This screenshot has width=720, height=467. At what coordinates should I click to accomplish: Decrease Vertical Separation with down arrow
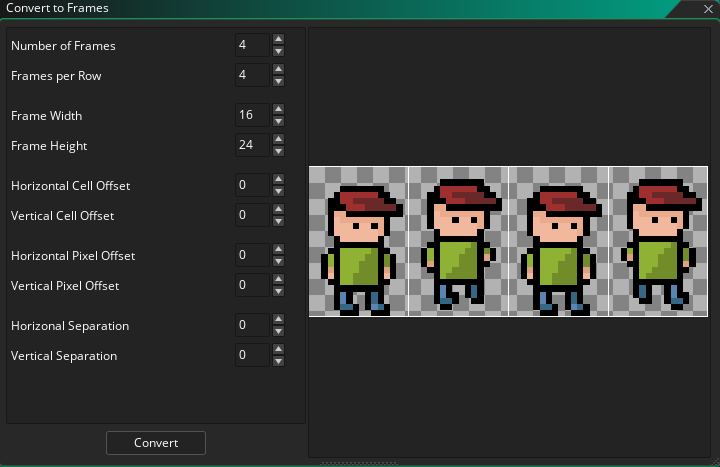coord(278,361)
